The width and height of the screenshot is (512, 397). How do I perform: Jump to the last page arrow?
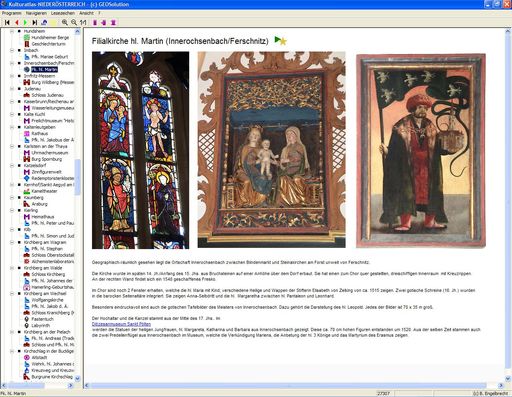[x=34, y=22]
